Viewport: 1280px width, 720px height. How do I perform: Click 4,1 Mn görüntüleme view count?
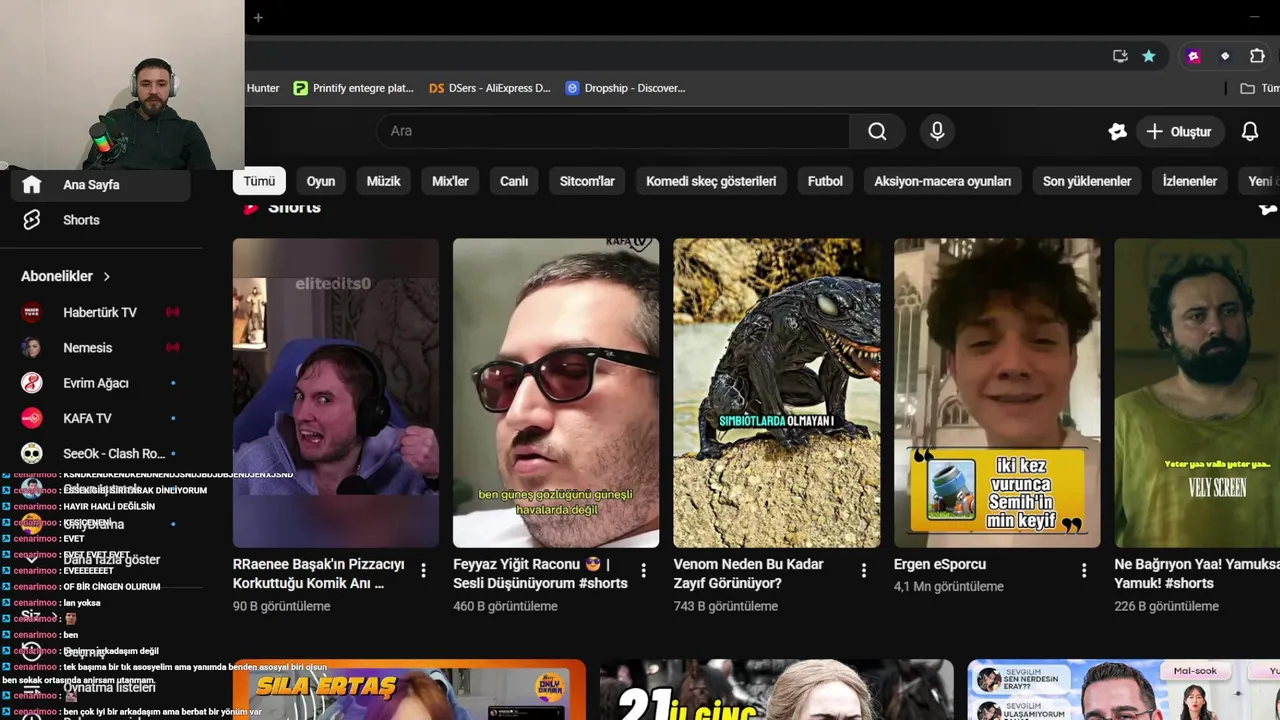[x=949, y=587]
